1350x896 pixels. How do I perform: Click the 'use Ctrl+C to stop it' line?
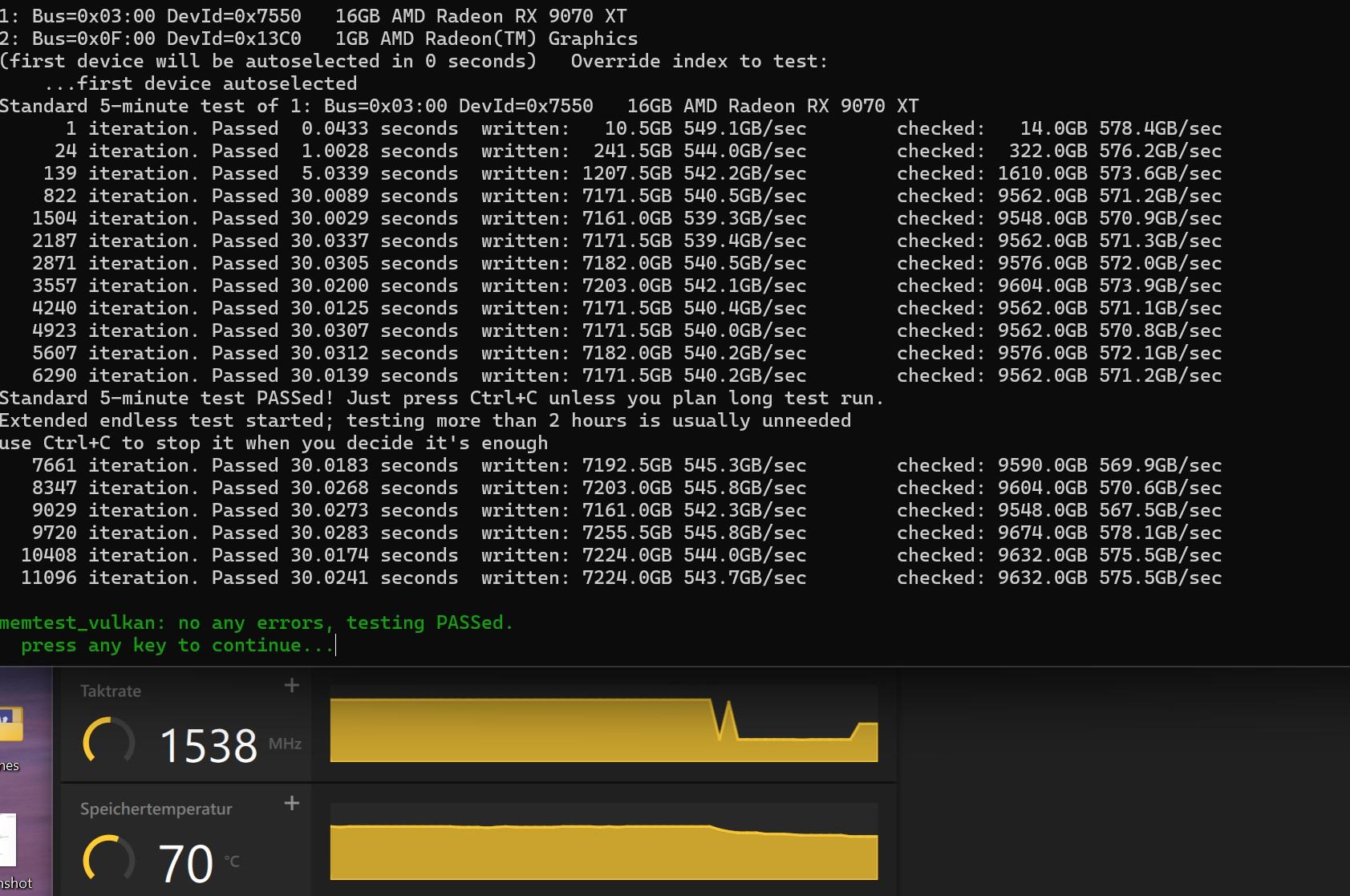tap(274, 443)
